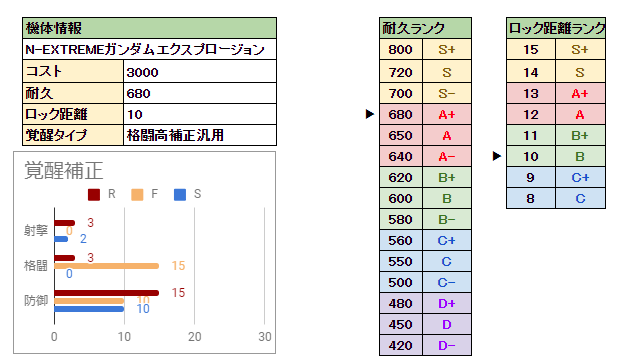Click the コスト label cell
This screenshot has width=629, height=364.
click(73, 71)
